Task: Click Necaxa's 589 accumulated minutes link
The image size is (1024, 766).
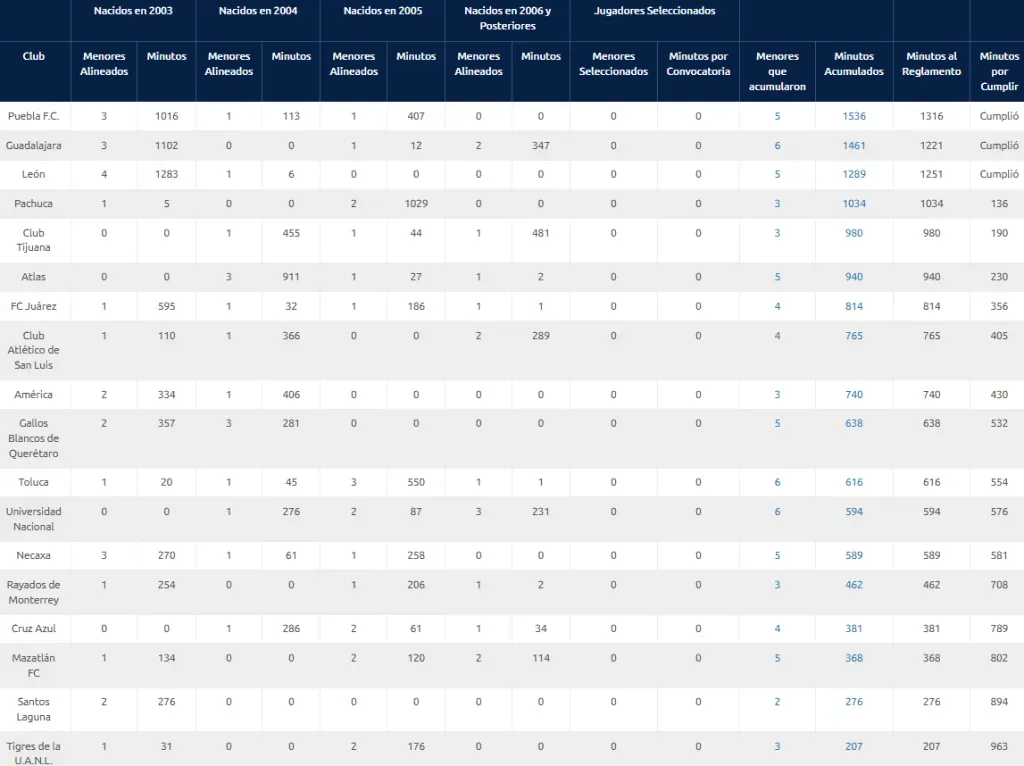Action: pos(853,556)
